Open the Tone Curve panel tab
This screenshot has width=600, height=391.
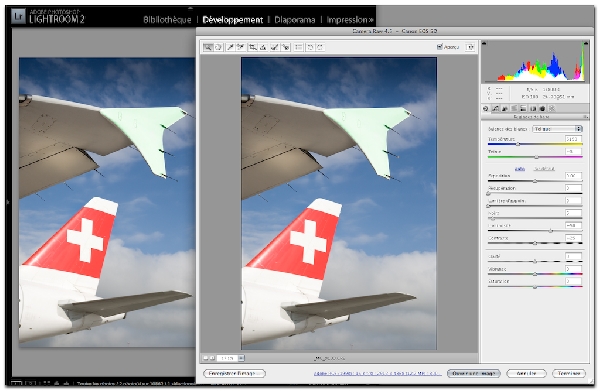coord(496,109)
